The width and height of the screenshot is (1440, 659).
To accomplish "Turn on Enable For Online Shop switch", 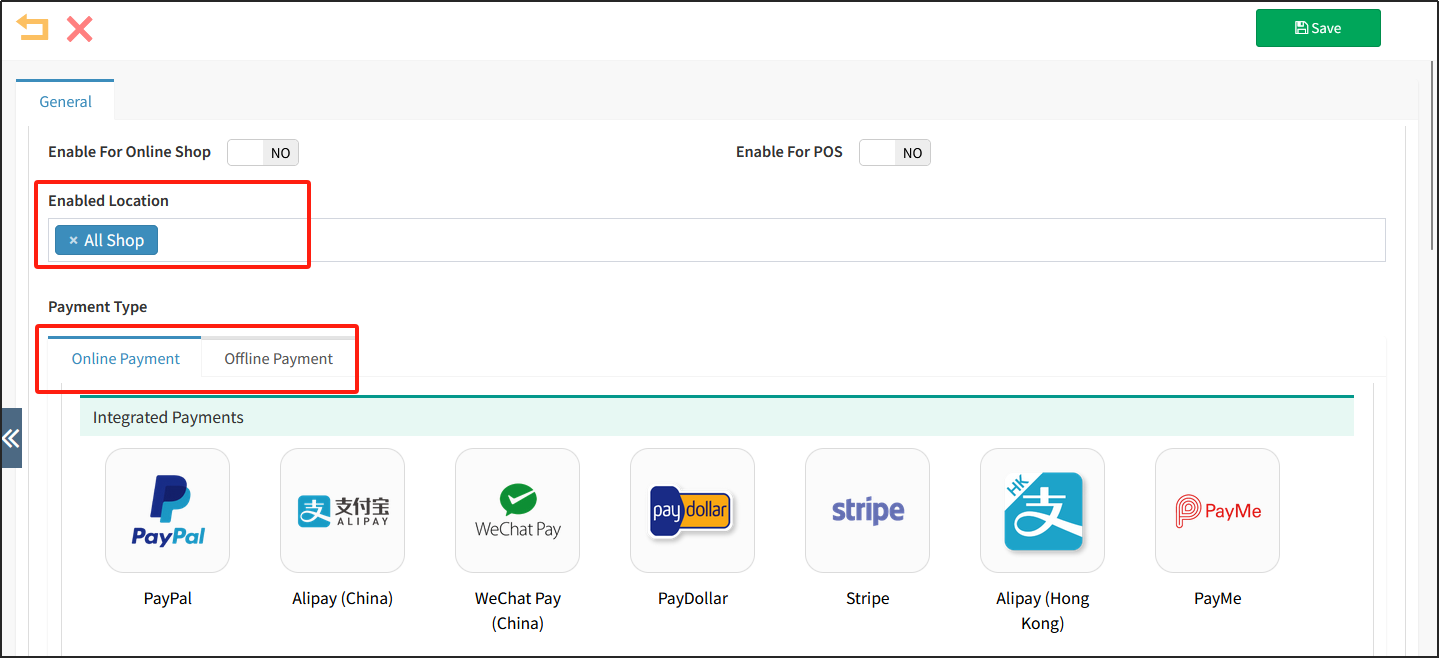I will [262, 152].
